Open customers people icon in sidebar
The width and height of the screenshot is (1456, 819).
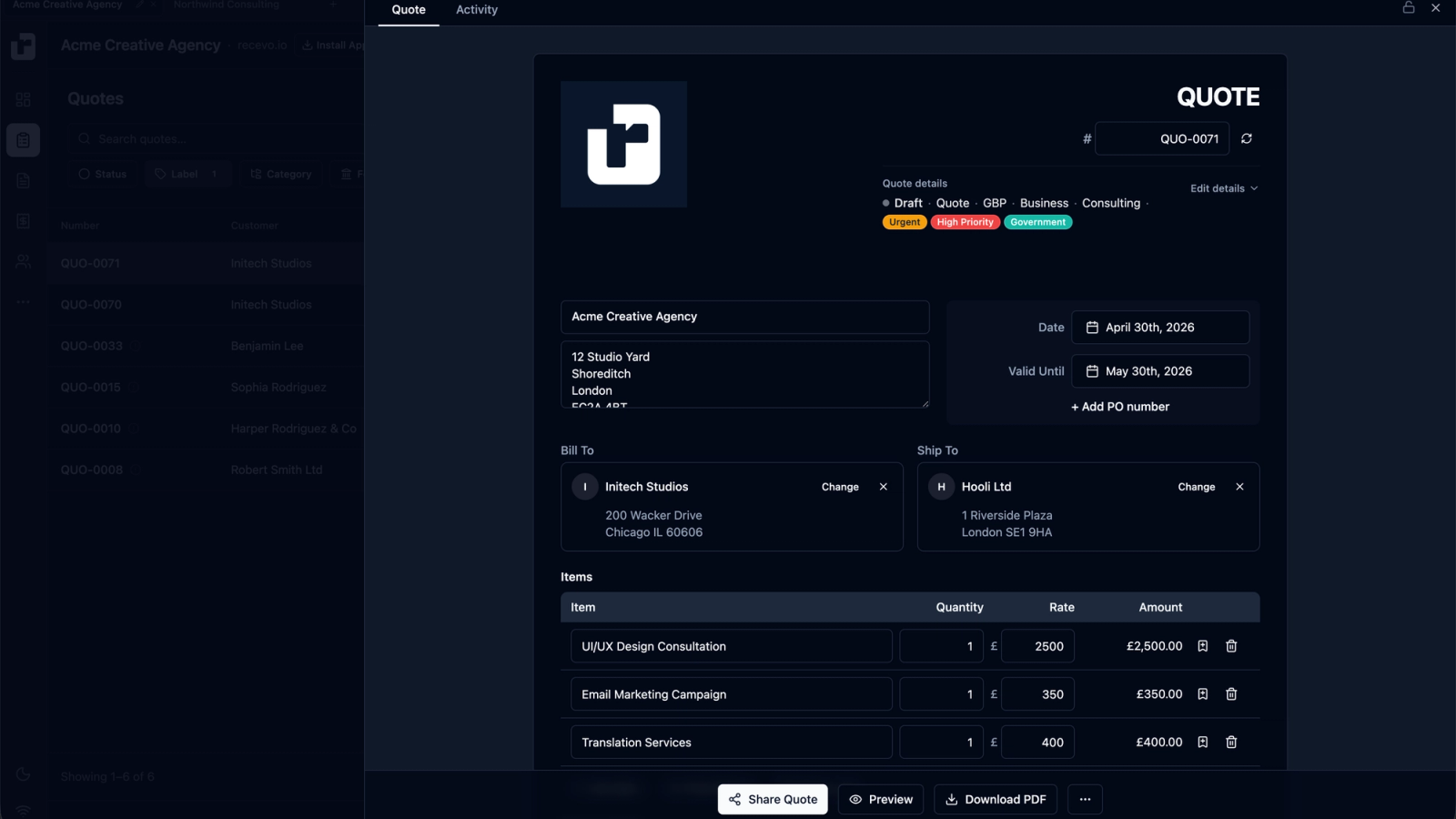point(23,262)
